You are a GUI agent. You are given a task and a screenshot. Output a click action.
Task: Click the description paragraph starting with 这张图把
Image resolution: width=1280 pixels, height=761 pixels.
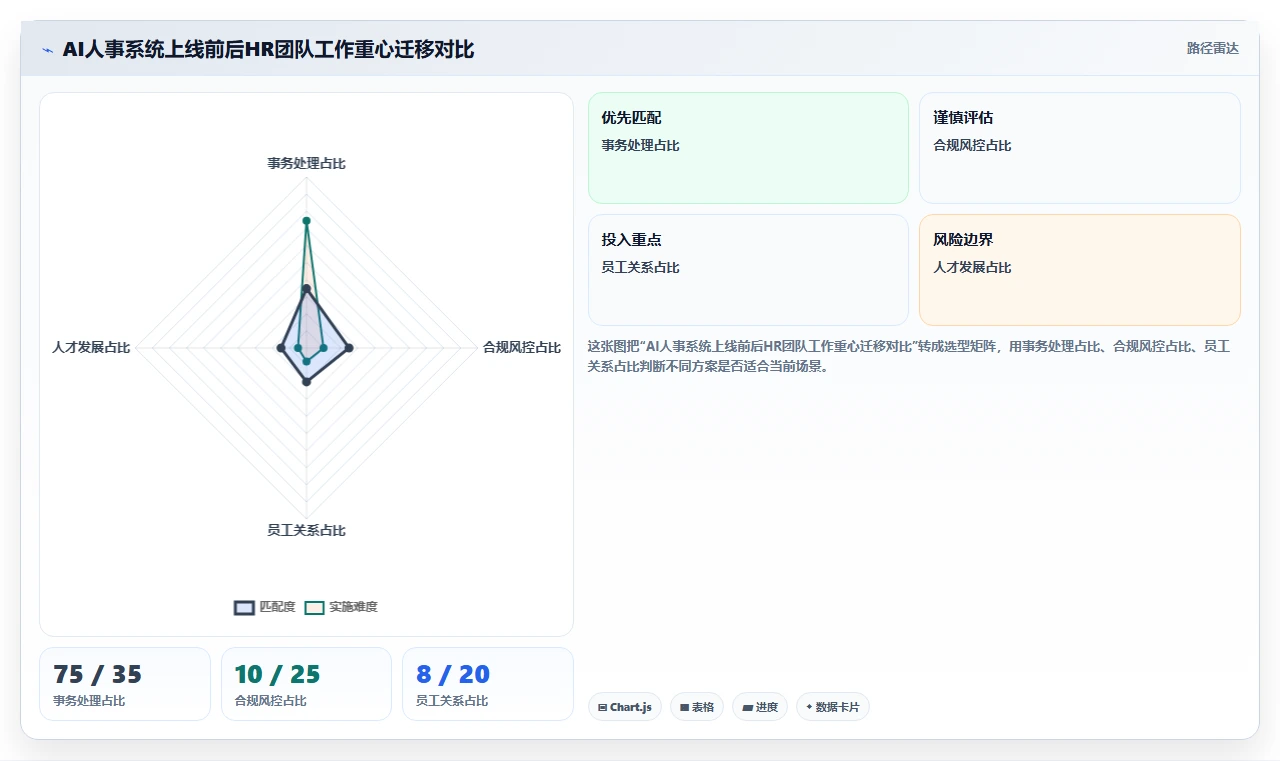909,356
